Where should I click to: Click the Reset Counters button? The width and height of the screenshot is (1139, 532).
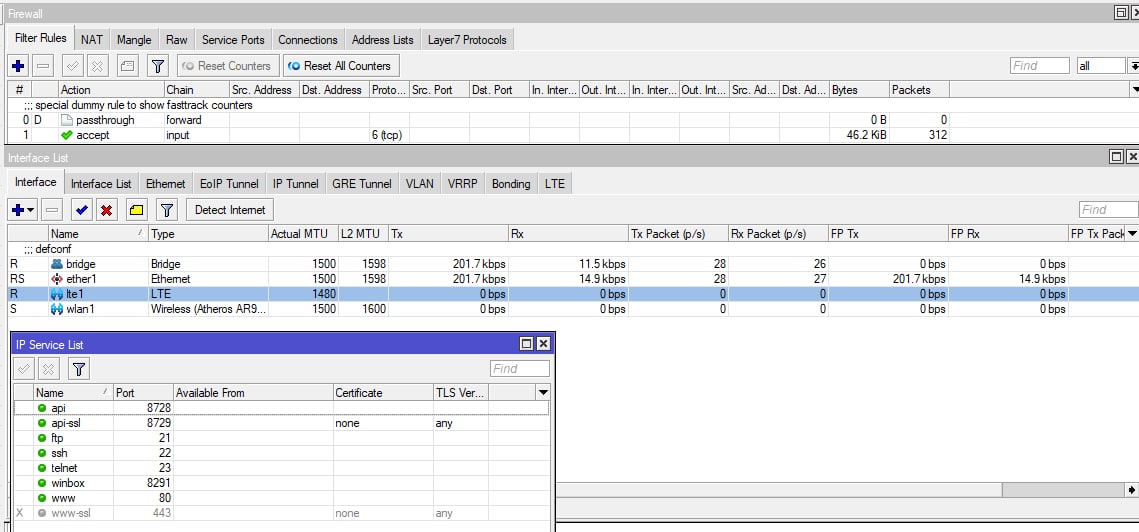[228, 65]
